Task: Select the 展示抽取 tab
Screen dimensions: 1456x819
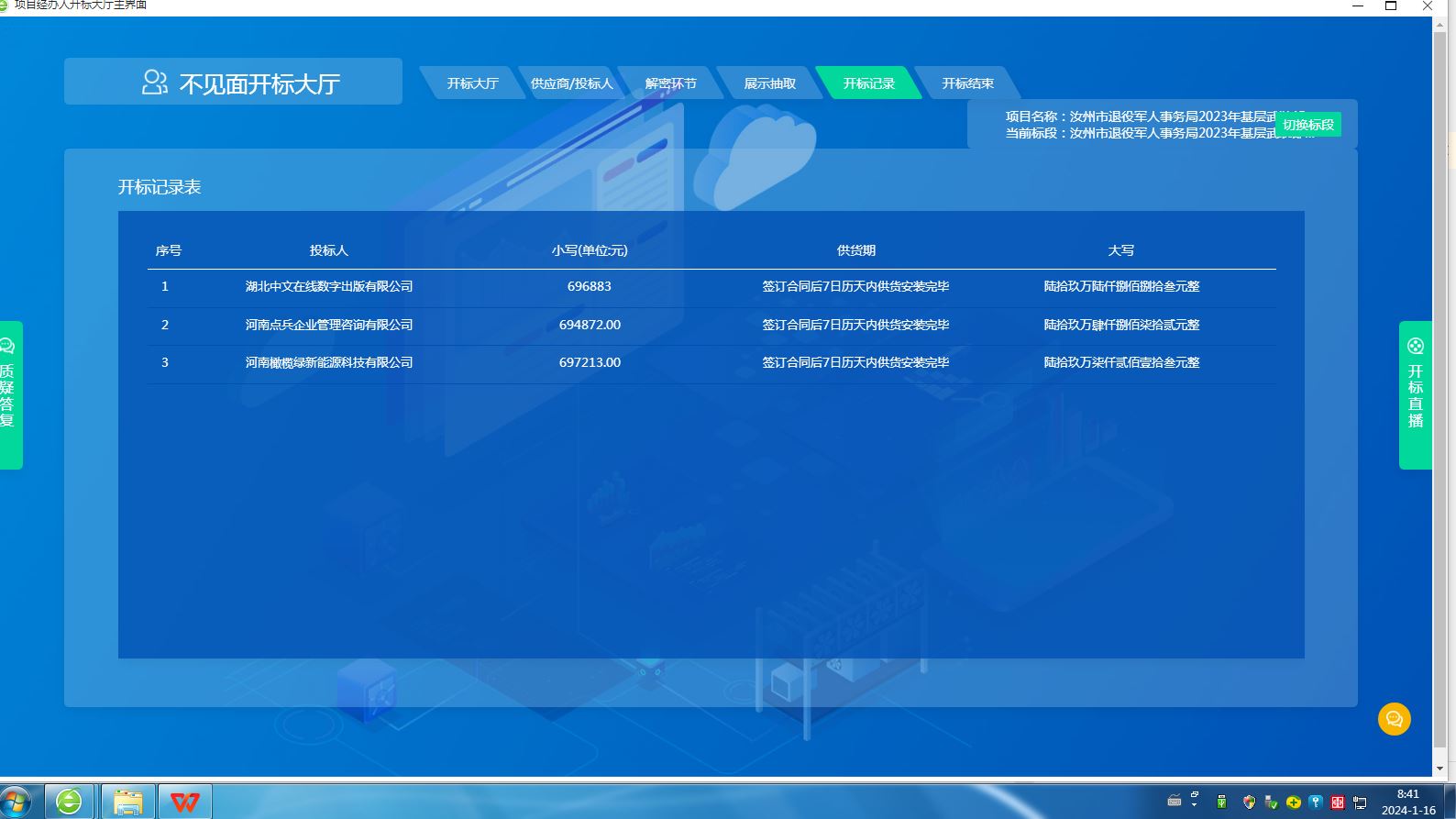Action: pos(769,83)
